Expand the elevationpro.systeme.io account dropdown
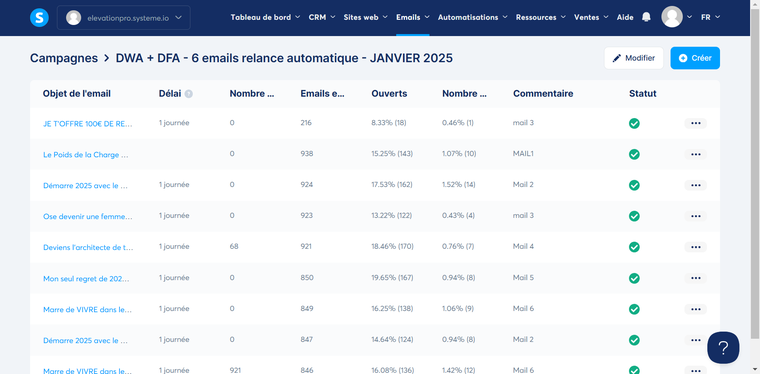This screenshot has height=374, width=760. point(124,17)
